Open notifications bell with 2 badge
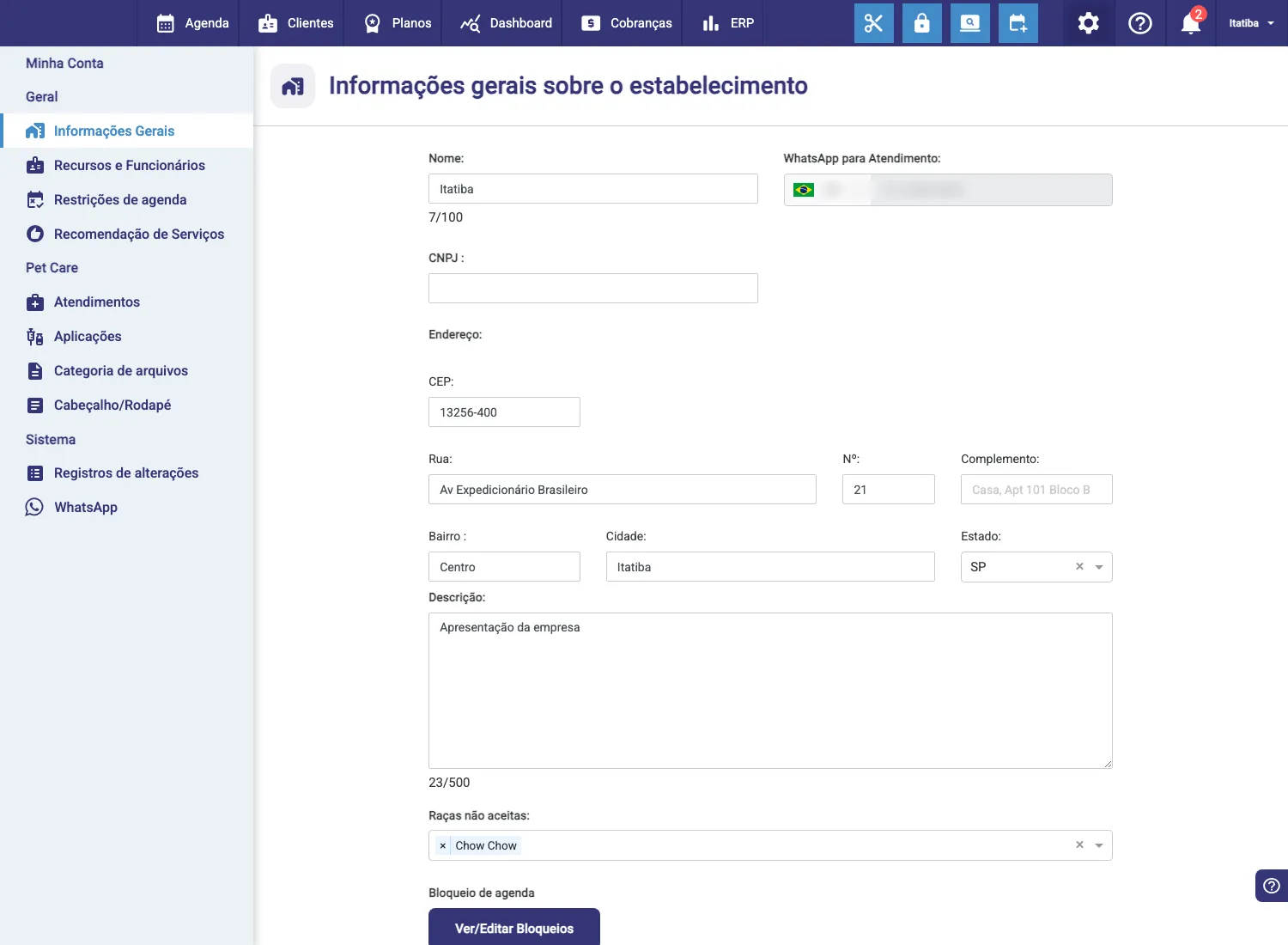 click(1191, 22)
